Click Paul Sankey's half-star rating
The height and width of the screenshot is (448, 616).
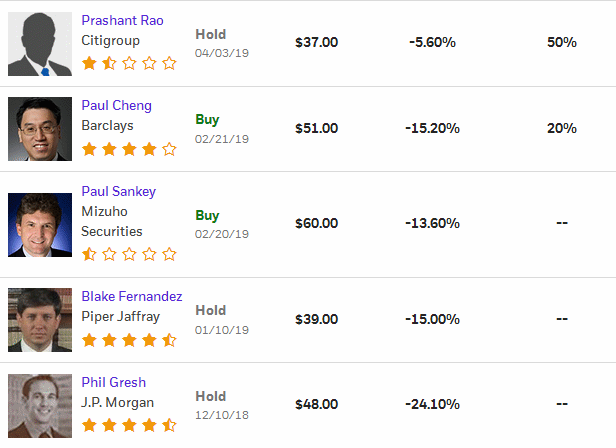coord(129,254)
